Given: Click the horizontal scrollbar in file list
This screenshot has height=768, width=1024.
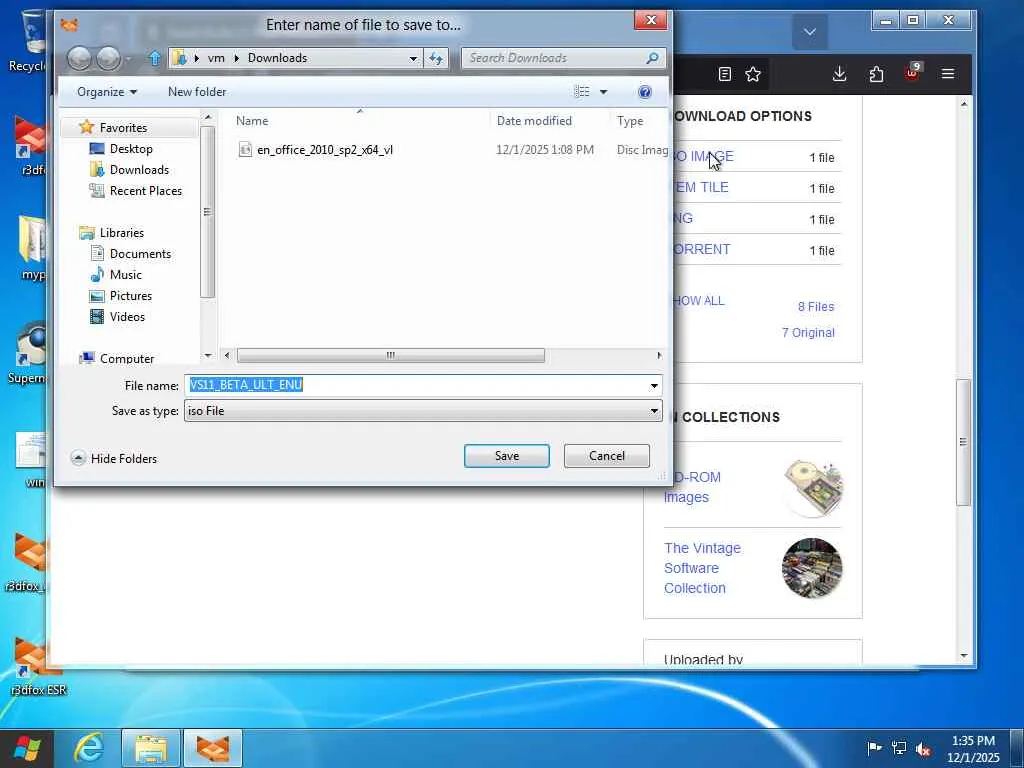Looking at the screenshot, I should coord(391,355).
